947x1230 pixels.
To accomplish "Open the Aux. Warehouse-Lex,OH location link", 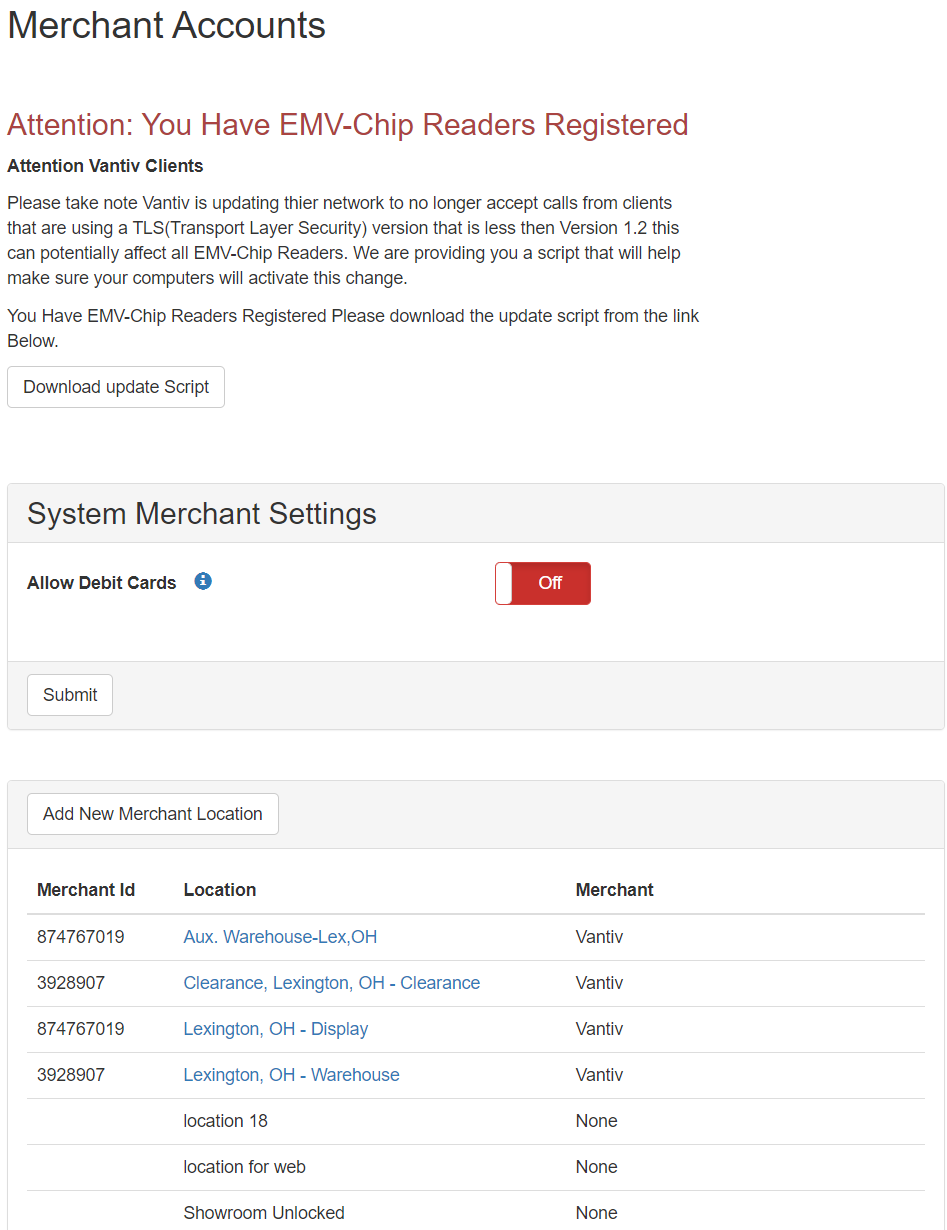I will tap(280, 937).
